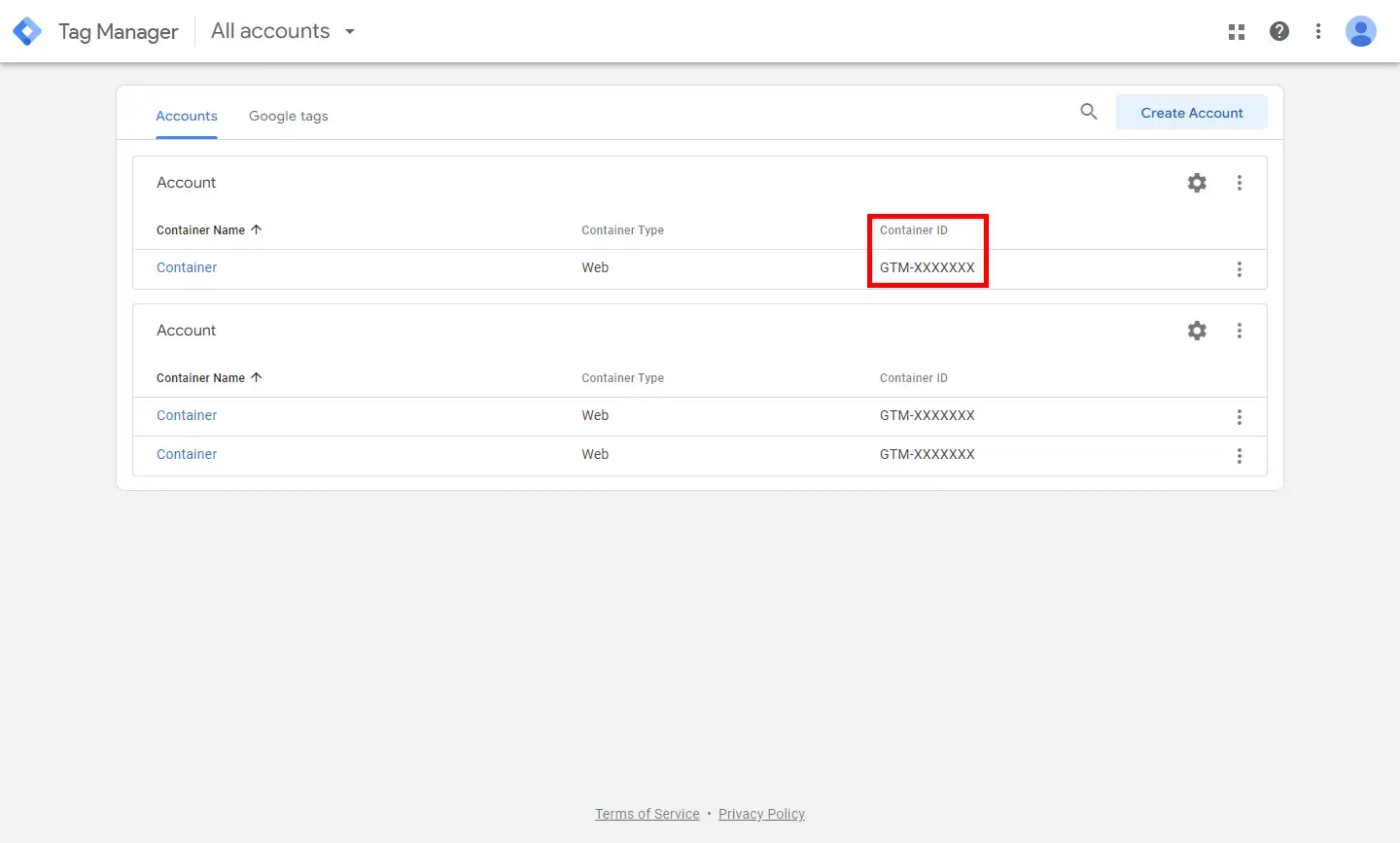Viewport: 1400px width, 843px height.
Task: Switch to the Google tags tab
Action: pyautogui.click(x=289, y=116)
